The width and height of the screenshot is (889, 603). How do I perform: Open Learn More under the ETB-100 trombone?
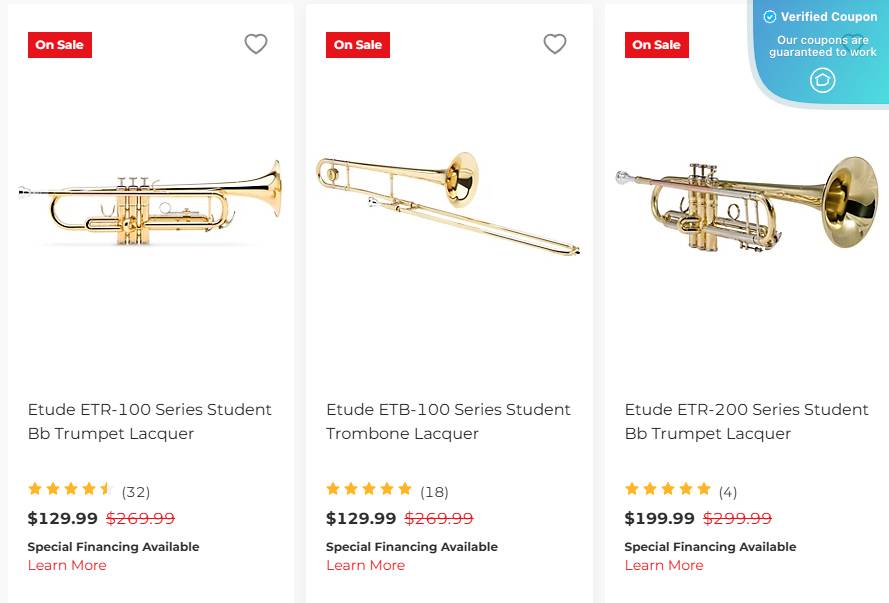click(x=365, y=565)
